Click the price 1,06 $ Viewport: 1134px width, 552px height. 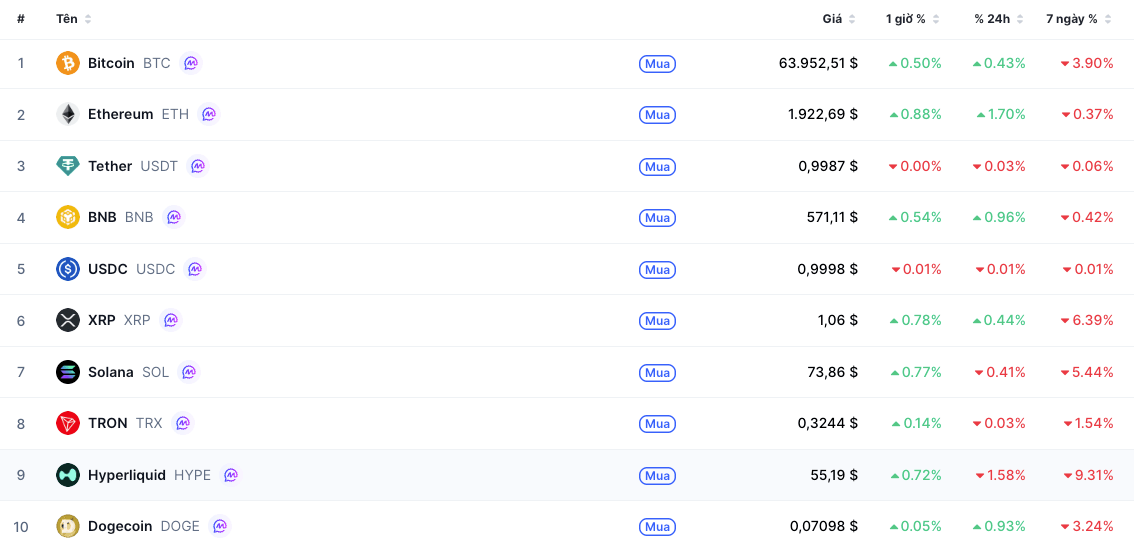pyautogui.click(x=839, y=320)
